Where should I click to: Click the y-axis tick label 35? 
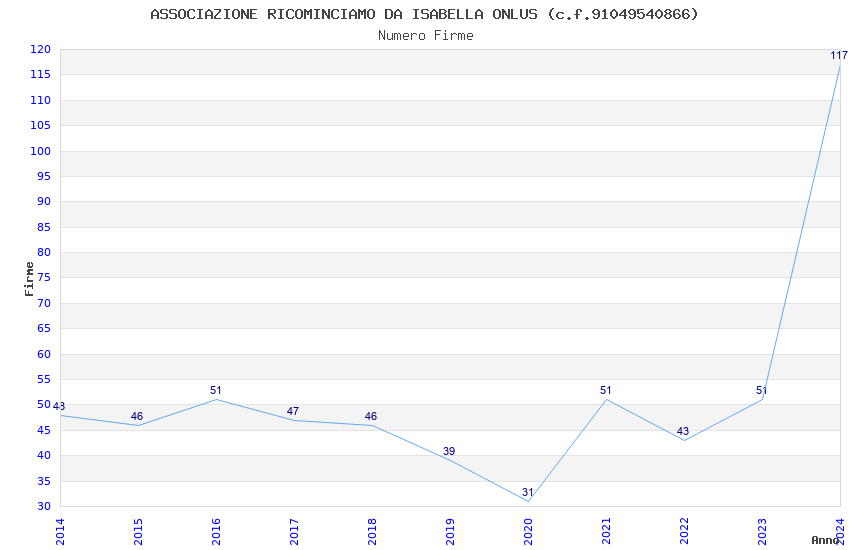pyautogui.click(x=44, y=481)
